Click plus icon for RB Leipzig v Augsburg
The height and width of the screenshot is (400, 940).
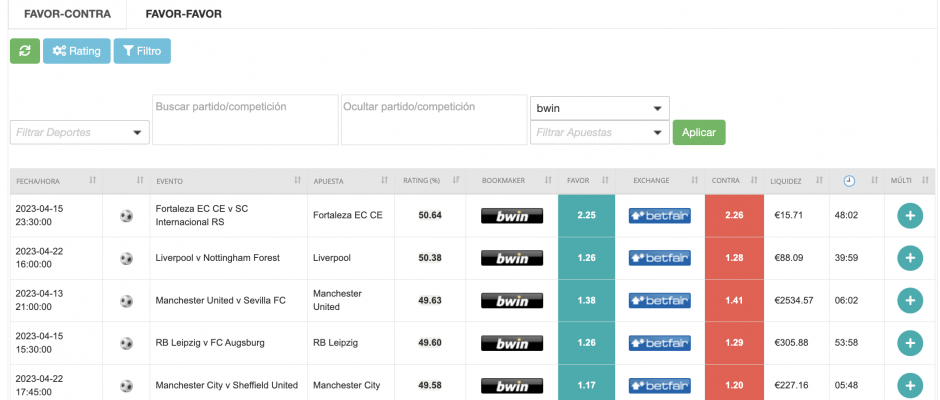(x=909, y=343)
